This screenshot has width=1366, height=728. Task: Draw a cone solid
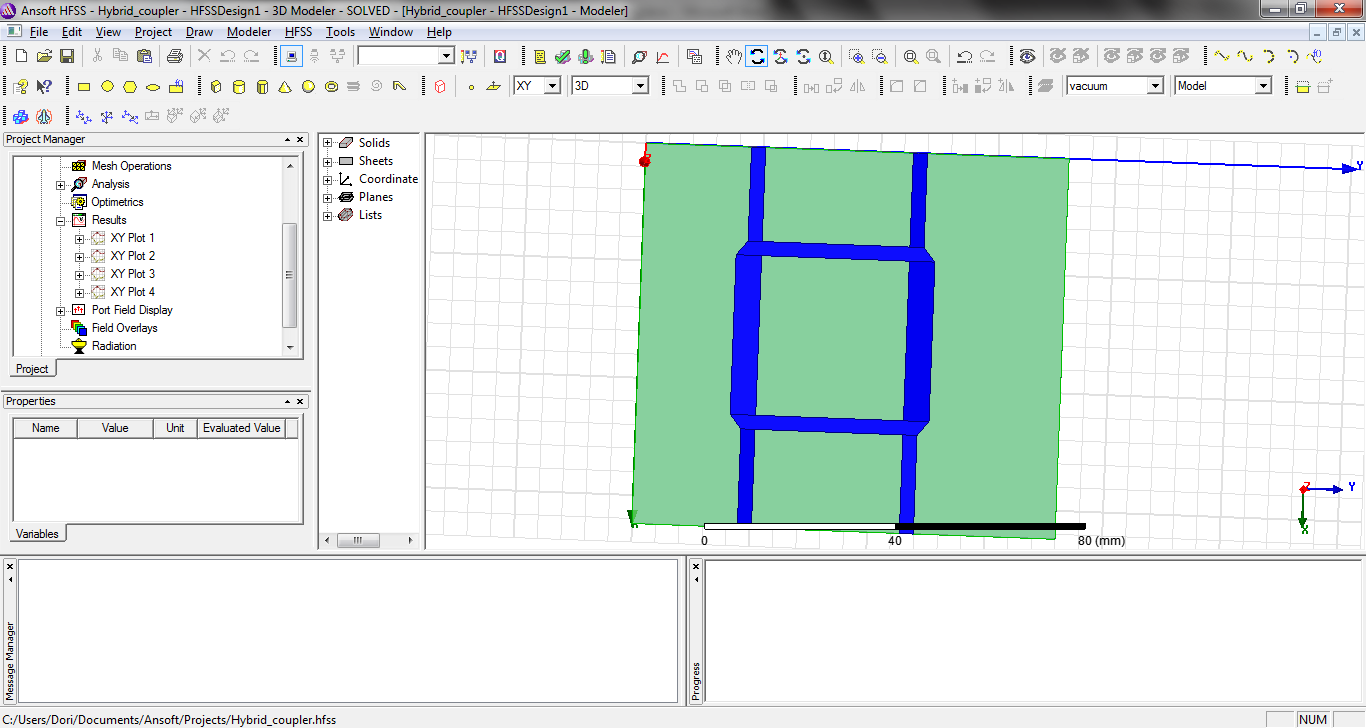(x=285, y=86)
